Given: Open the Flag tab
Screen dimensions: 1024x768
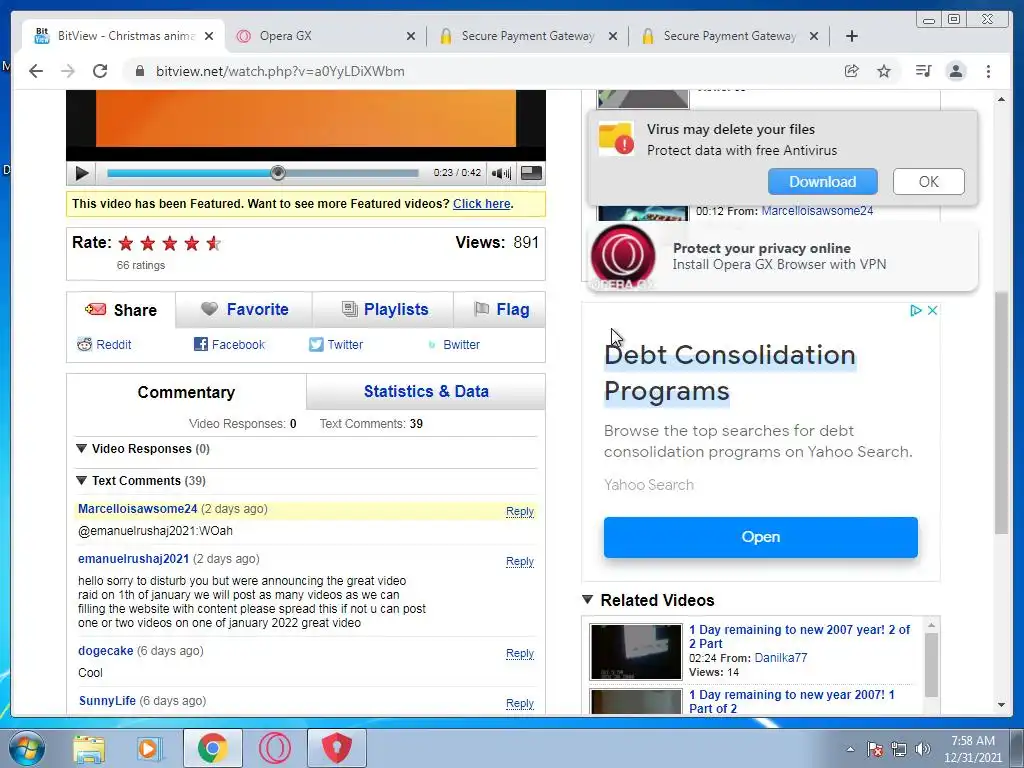Looking at the screenshot, I should [x=500, y=310].
